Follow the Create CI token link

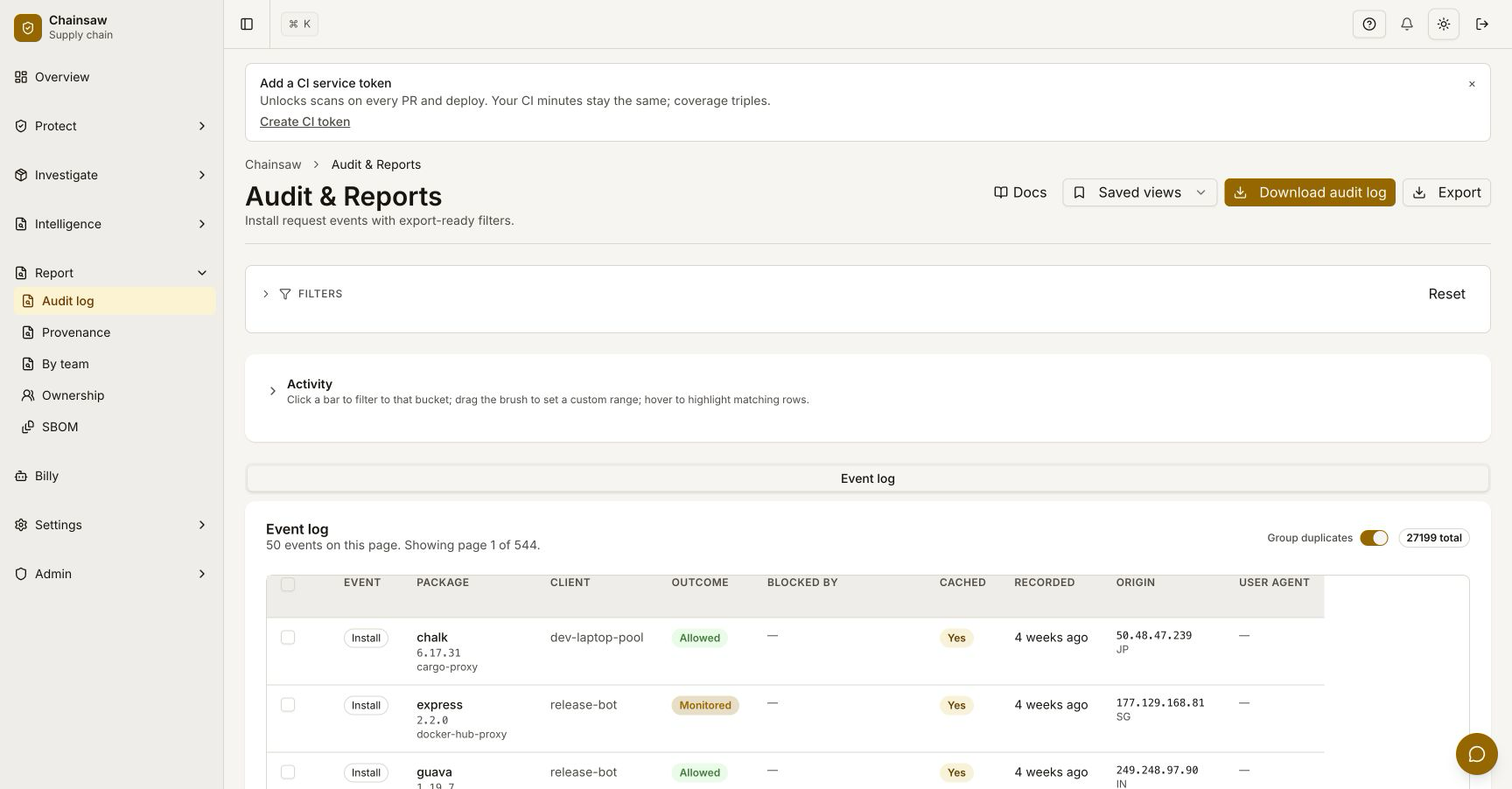[x=304, y=122]
